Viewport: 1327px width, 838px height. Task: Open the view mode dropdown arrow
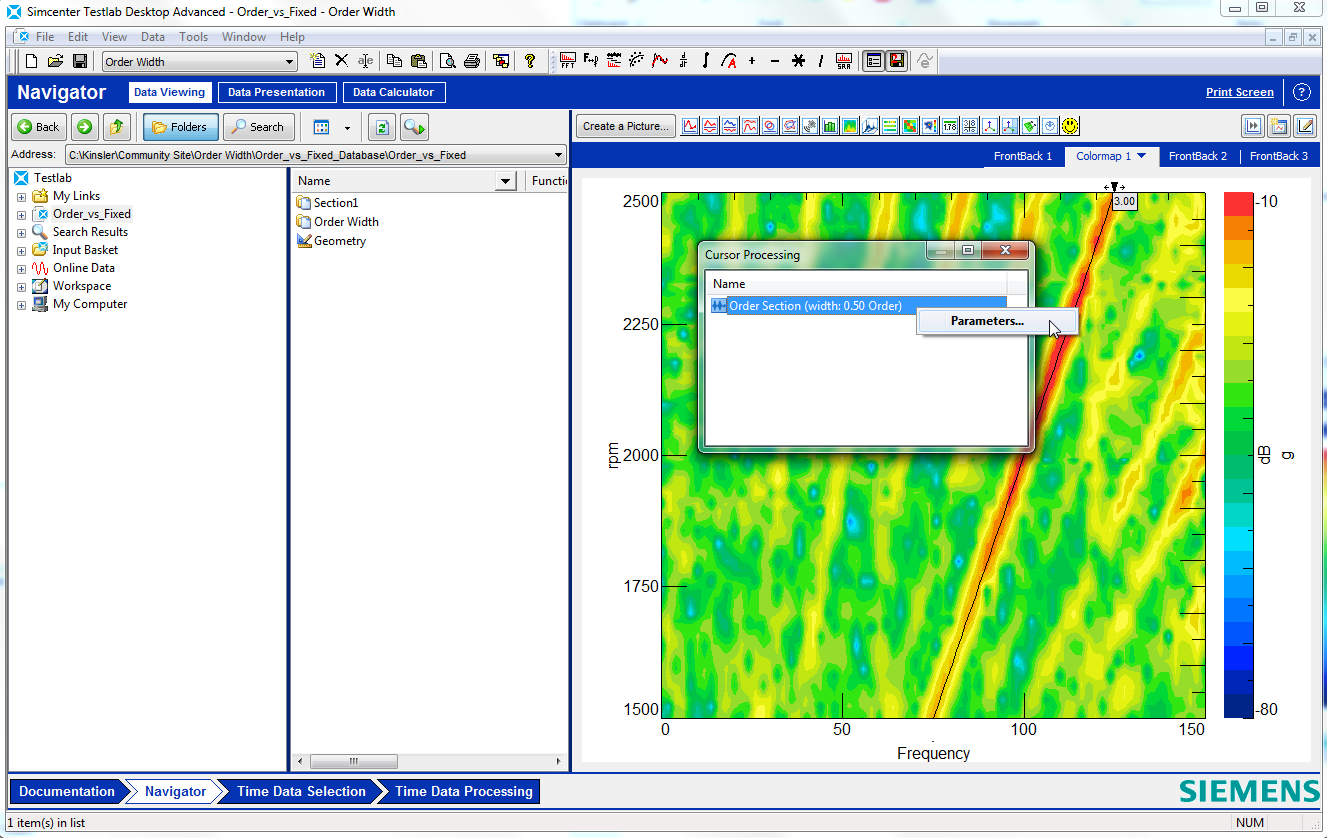pyautogui.click(x=347, y=128)
